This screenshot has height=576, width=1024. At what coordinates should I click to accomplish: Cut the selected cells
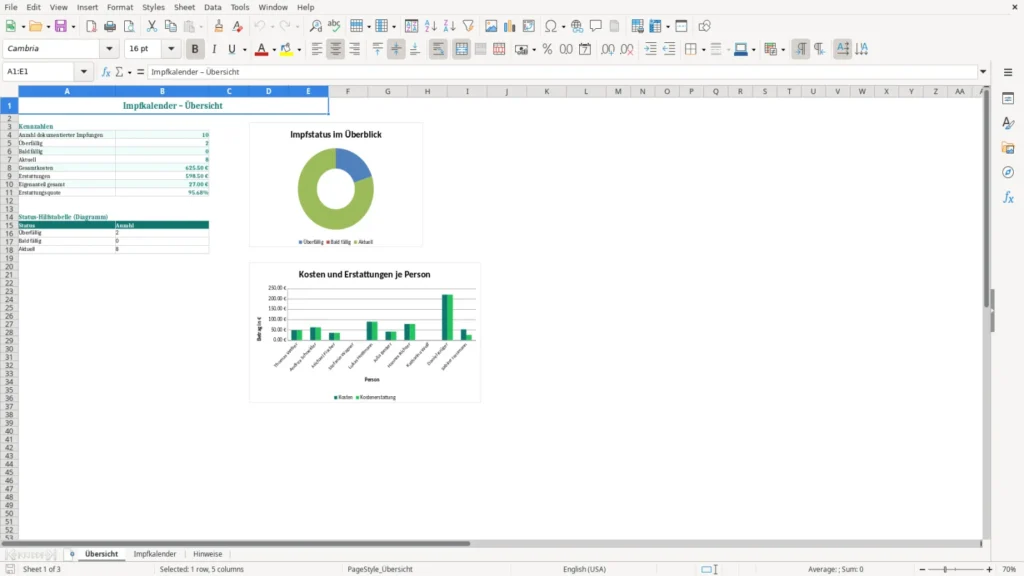(x=152, y=26)
